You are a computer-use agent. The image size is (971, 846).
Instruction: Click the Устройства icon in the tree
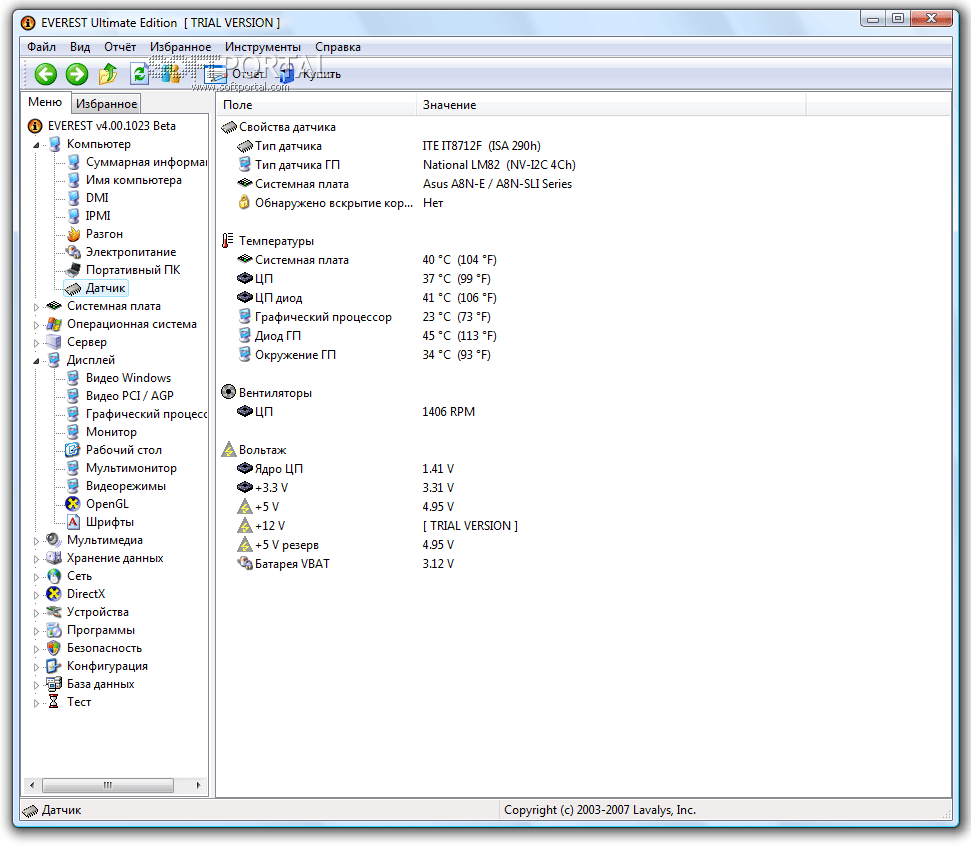click(54, 612)
